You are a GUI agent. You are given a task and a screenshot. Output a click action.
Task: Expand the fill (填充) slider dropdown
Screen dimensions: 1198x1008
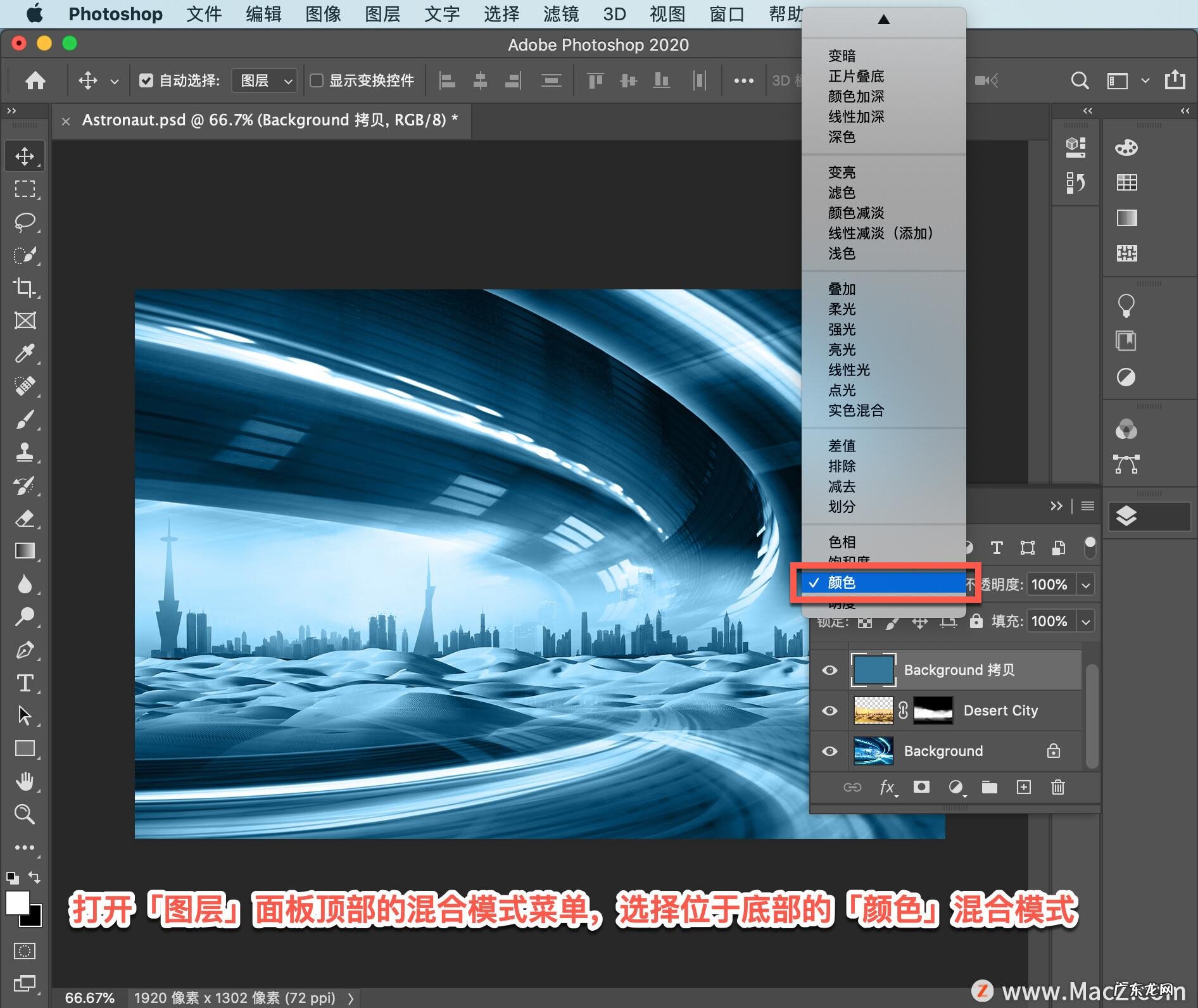click(1086, 621)
